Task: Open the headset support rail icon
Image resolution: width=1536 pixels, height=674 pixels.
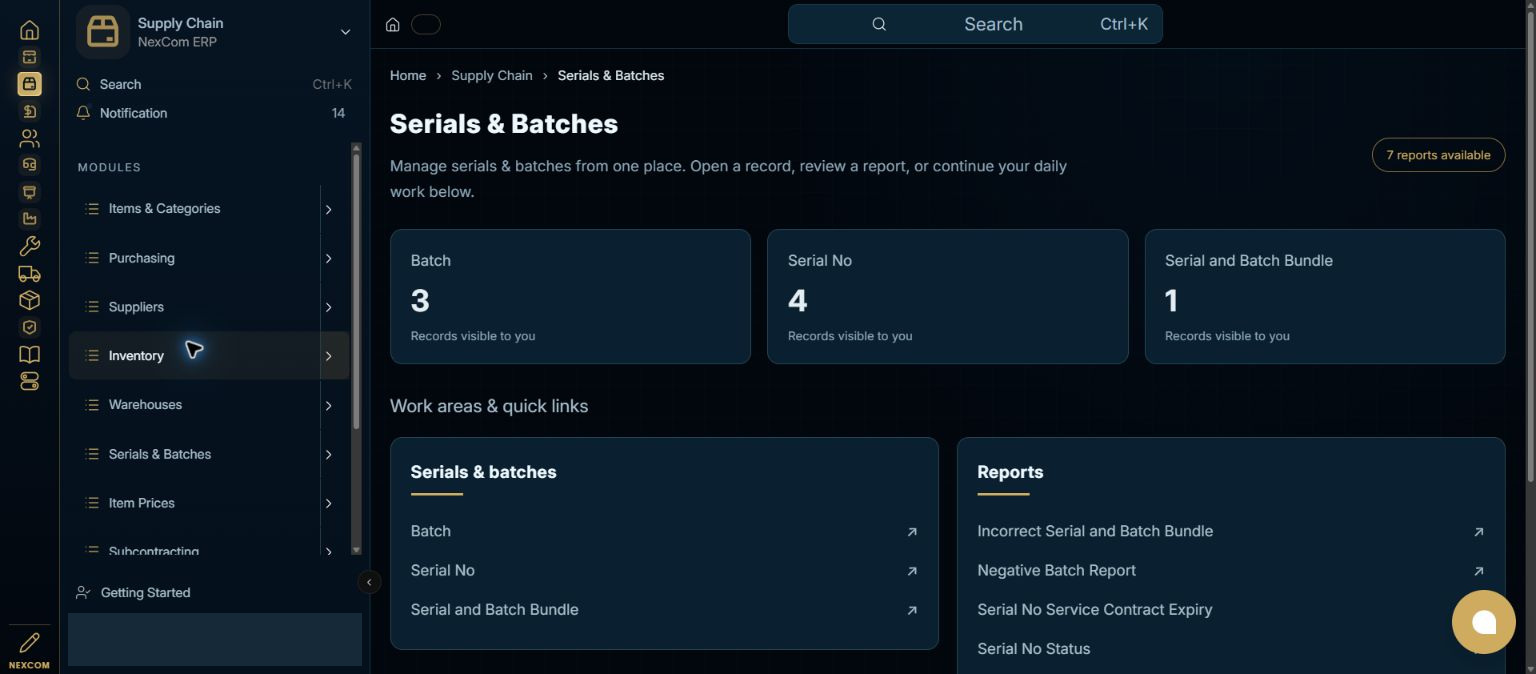Action: click(x=29, y=165)
